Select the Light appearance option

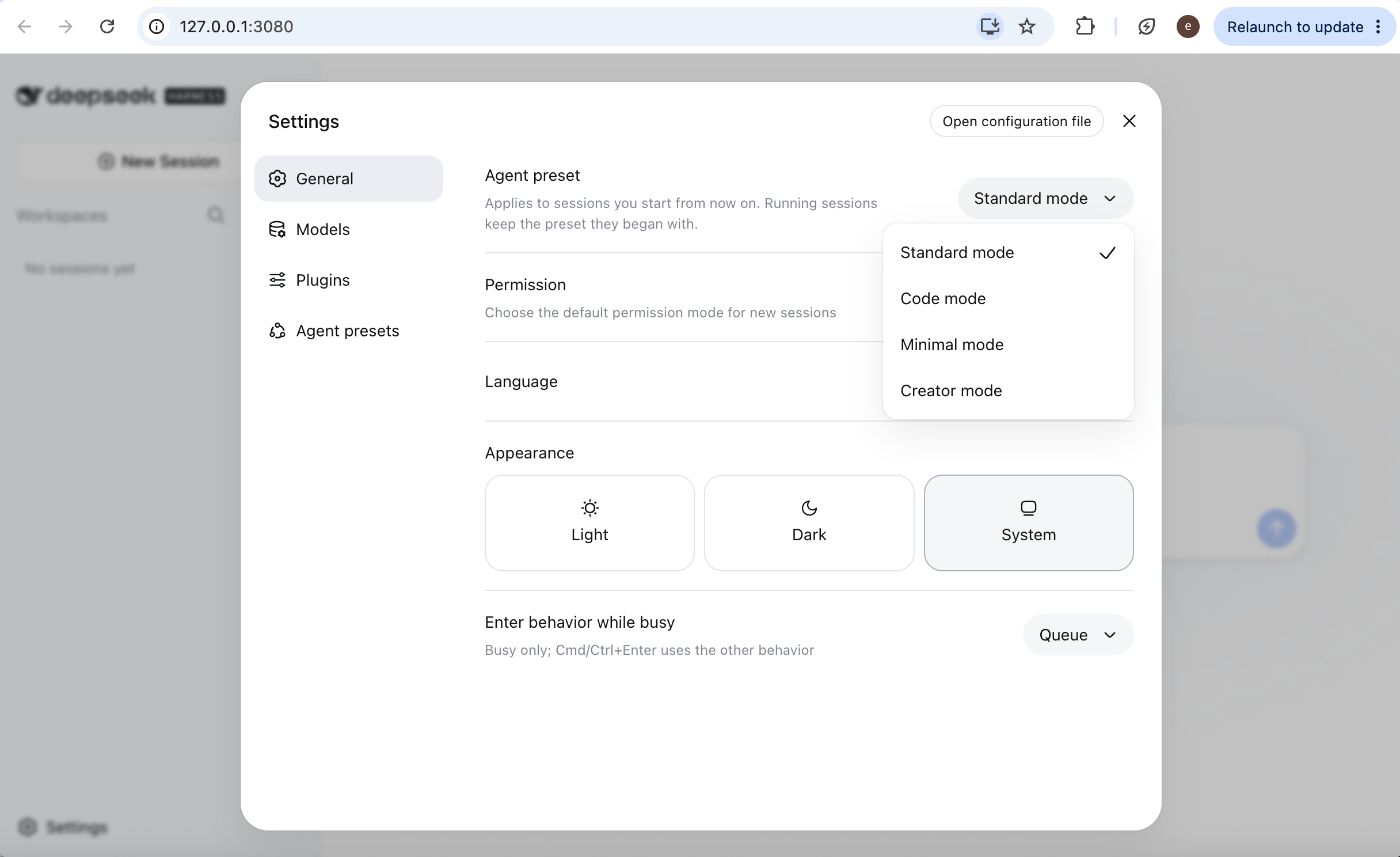coord(589,523)
